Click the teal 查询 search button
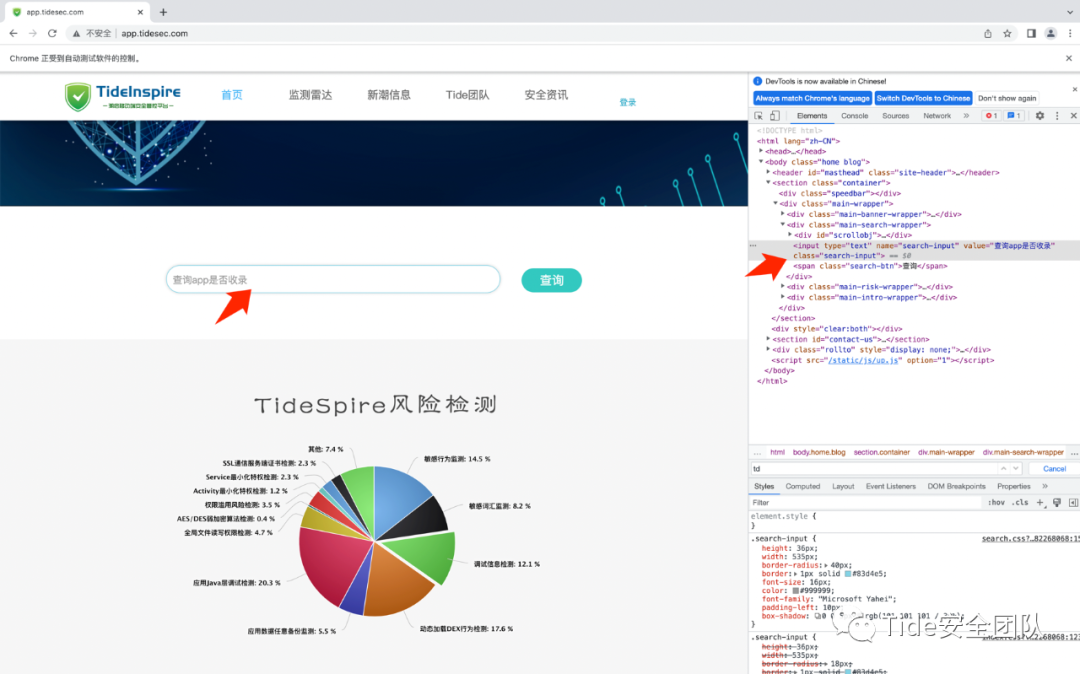 point(551,280)
